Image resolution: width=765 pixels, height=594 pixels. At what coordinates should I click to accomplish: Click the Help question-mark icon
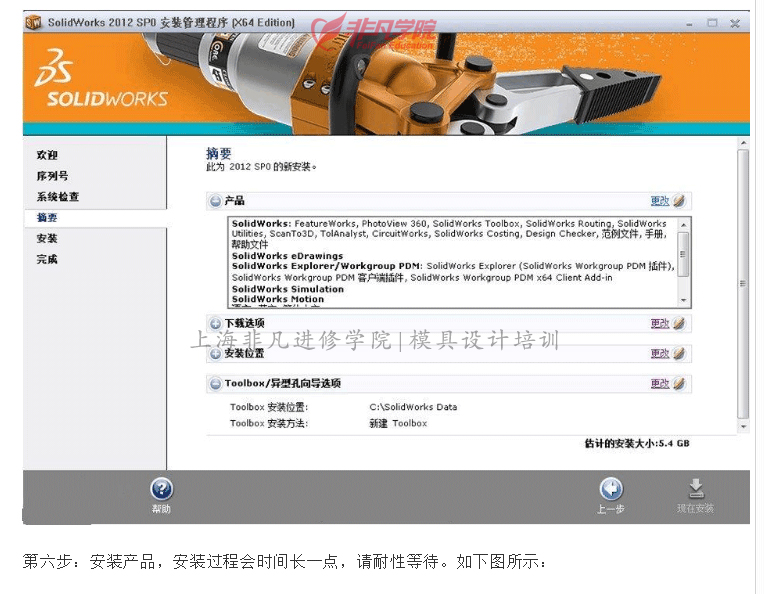pos(161,488)
